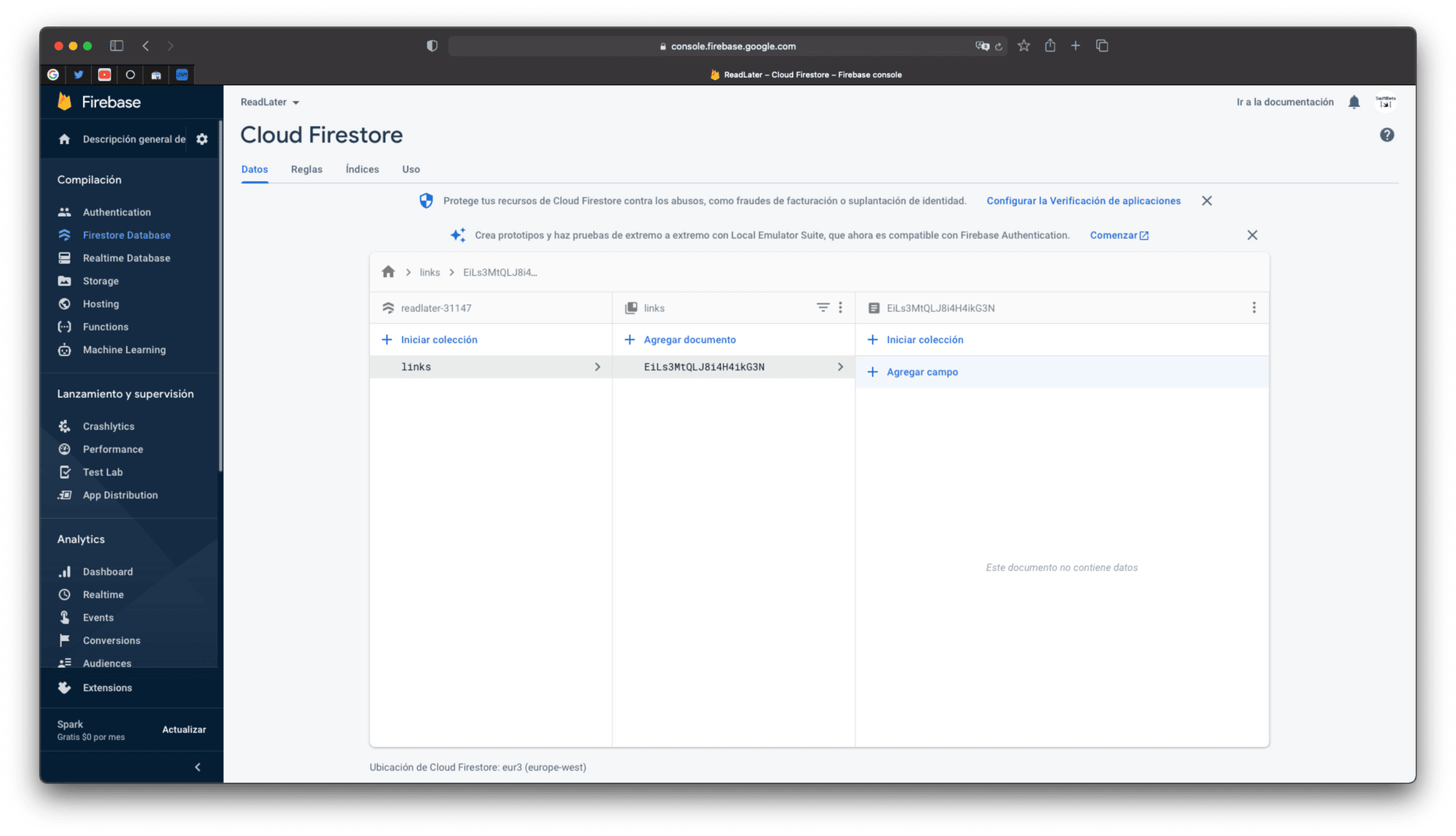This screenshot has height=836, width=1456.
Task: Open document three-dot options menu
Action: 1254,308
